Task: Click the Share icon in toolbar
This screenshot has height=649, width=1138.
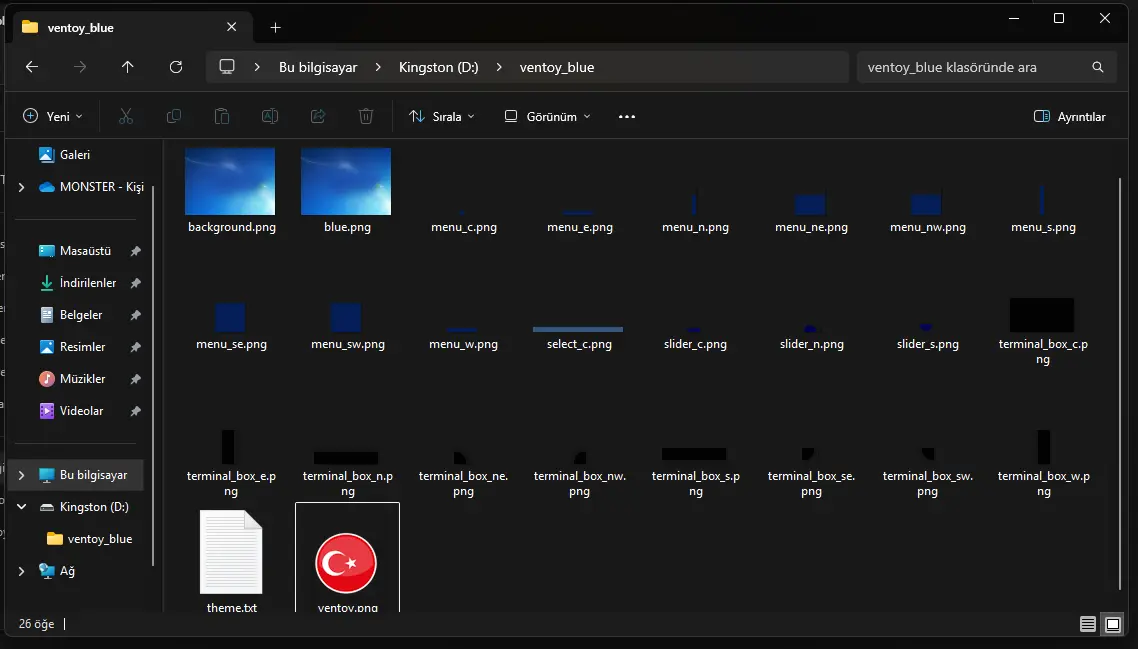Action: point(318,116)
